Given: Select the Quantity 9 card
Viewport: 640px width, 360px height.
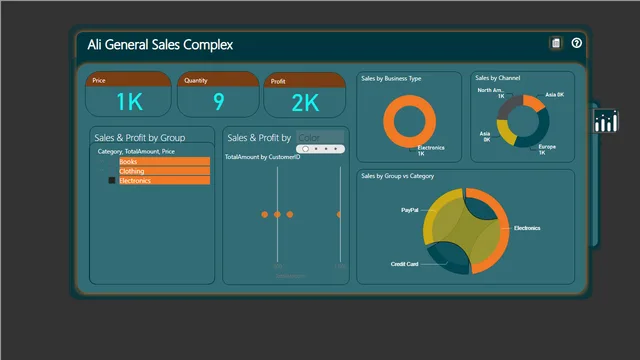Looking at the screenshot, I should pos(218,94).
